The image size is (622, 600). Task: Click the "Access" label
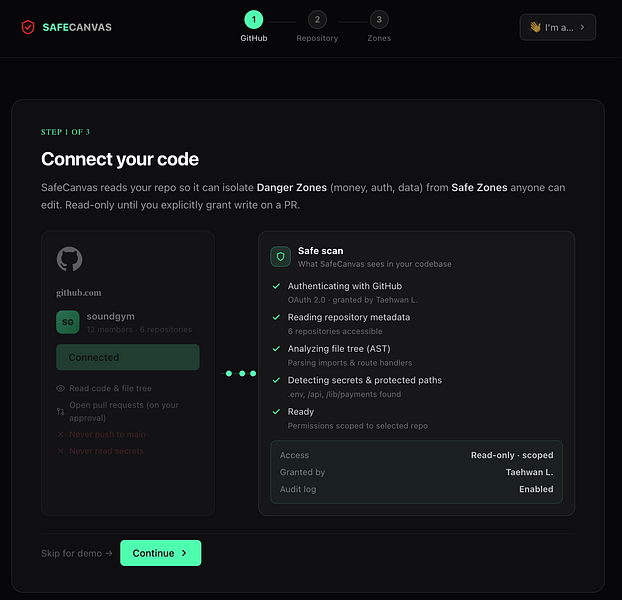(x=294, y=455)
